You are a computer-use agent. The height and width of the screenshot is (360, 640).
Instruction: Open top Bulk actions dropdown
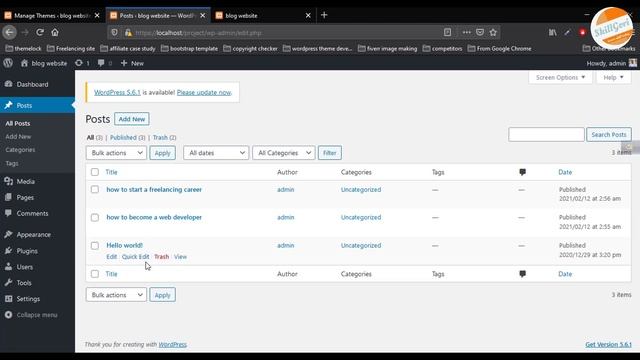pos(116,153)
